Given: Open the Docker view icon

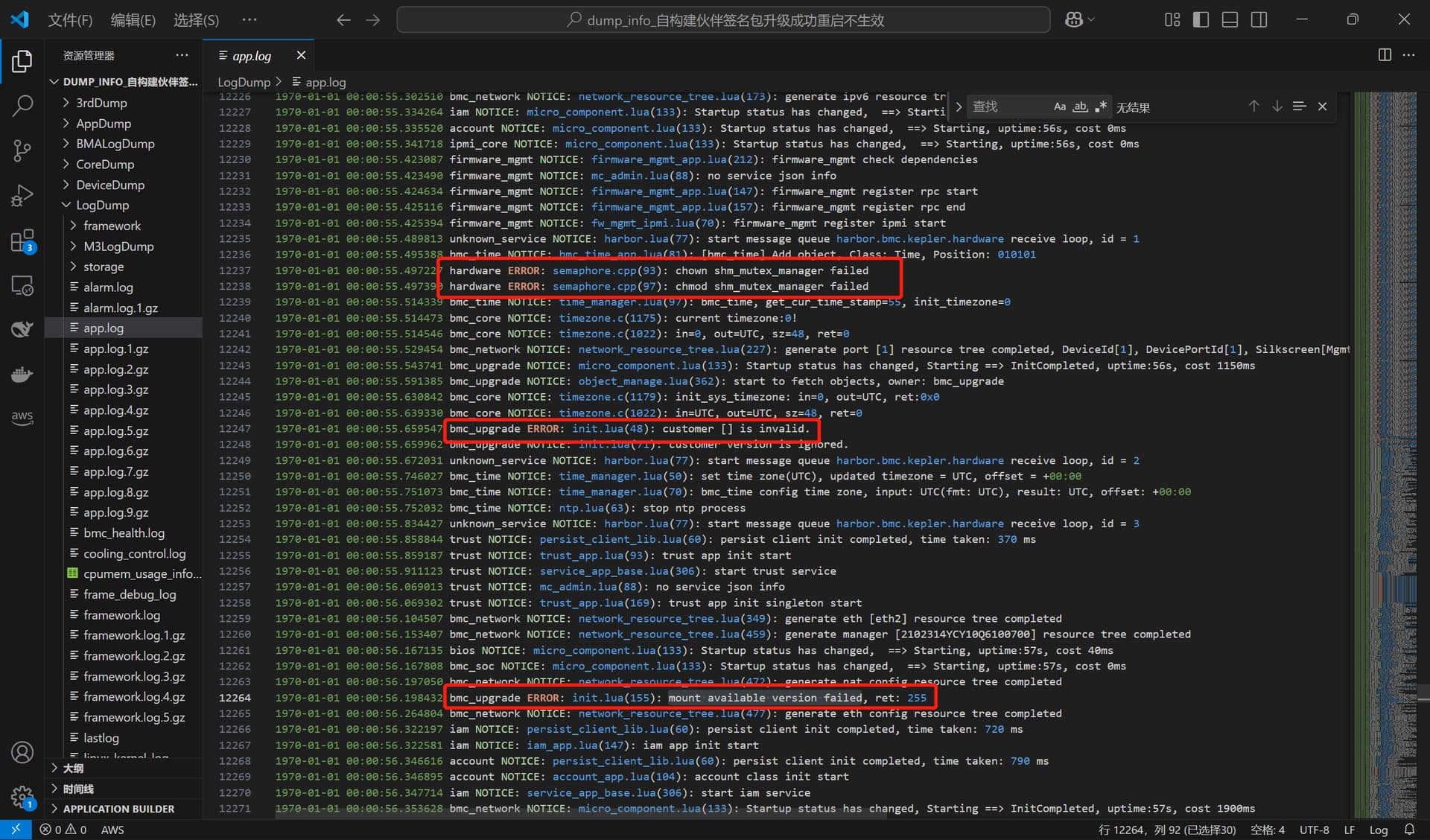Looking at the screenshot, I should [x=22, y=374].
